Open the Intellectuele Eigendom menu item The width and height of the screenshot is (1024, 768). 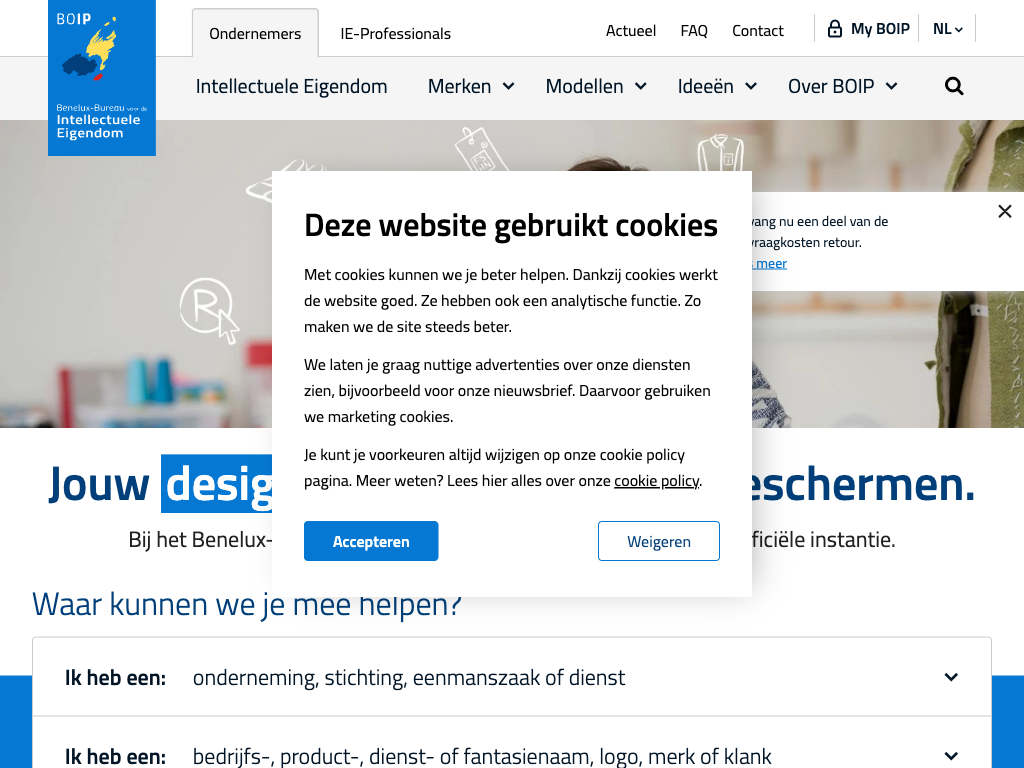pos(291,86)
